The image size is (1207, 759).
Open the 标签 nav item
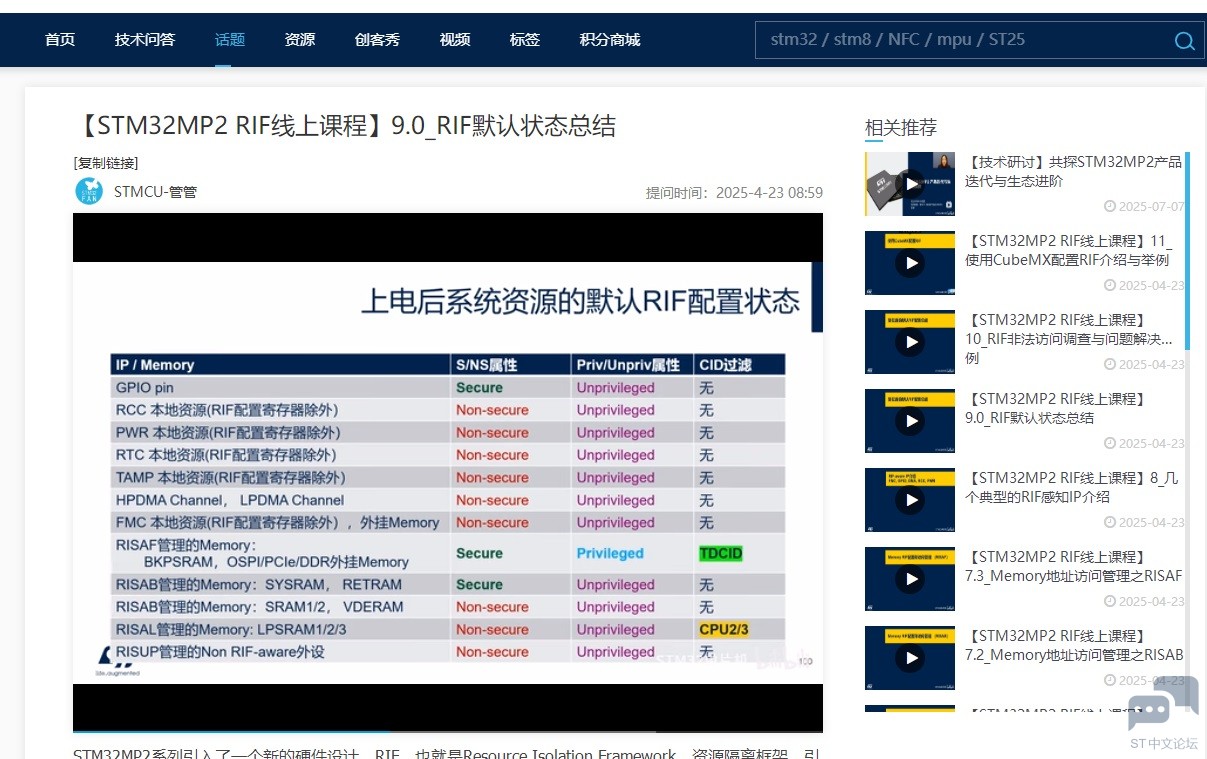coord(525,40)
